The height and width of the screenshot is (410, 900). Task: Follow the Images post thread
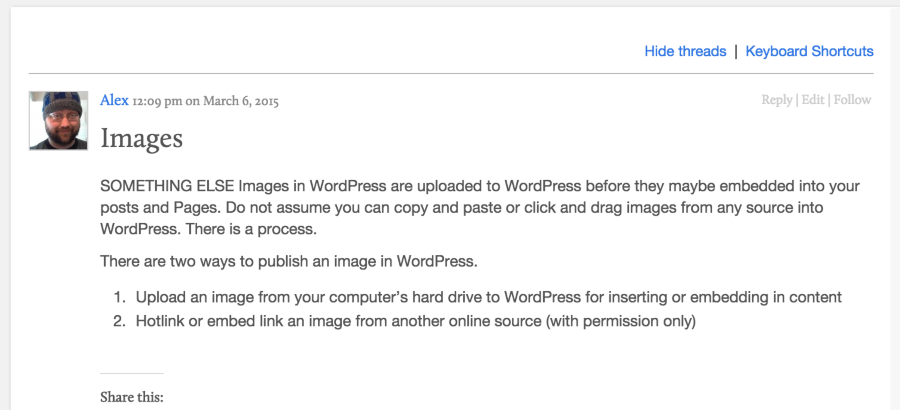point(852,100)
